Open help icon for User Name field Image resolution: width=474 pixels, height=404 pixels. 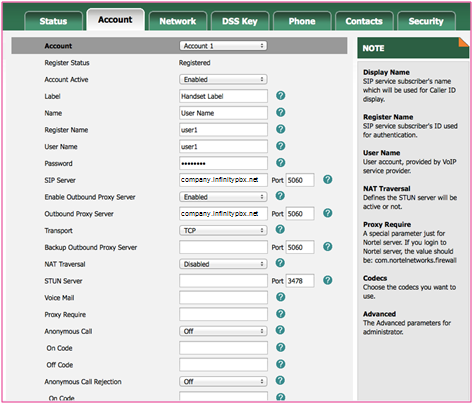pos(281,146)
